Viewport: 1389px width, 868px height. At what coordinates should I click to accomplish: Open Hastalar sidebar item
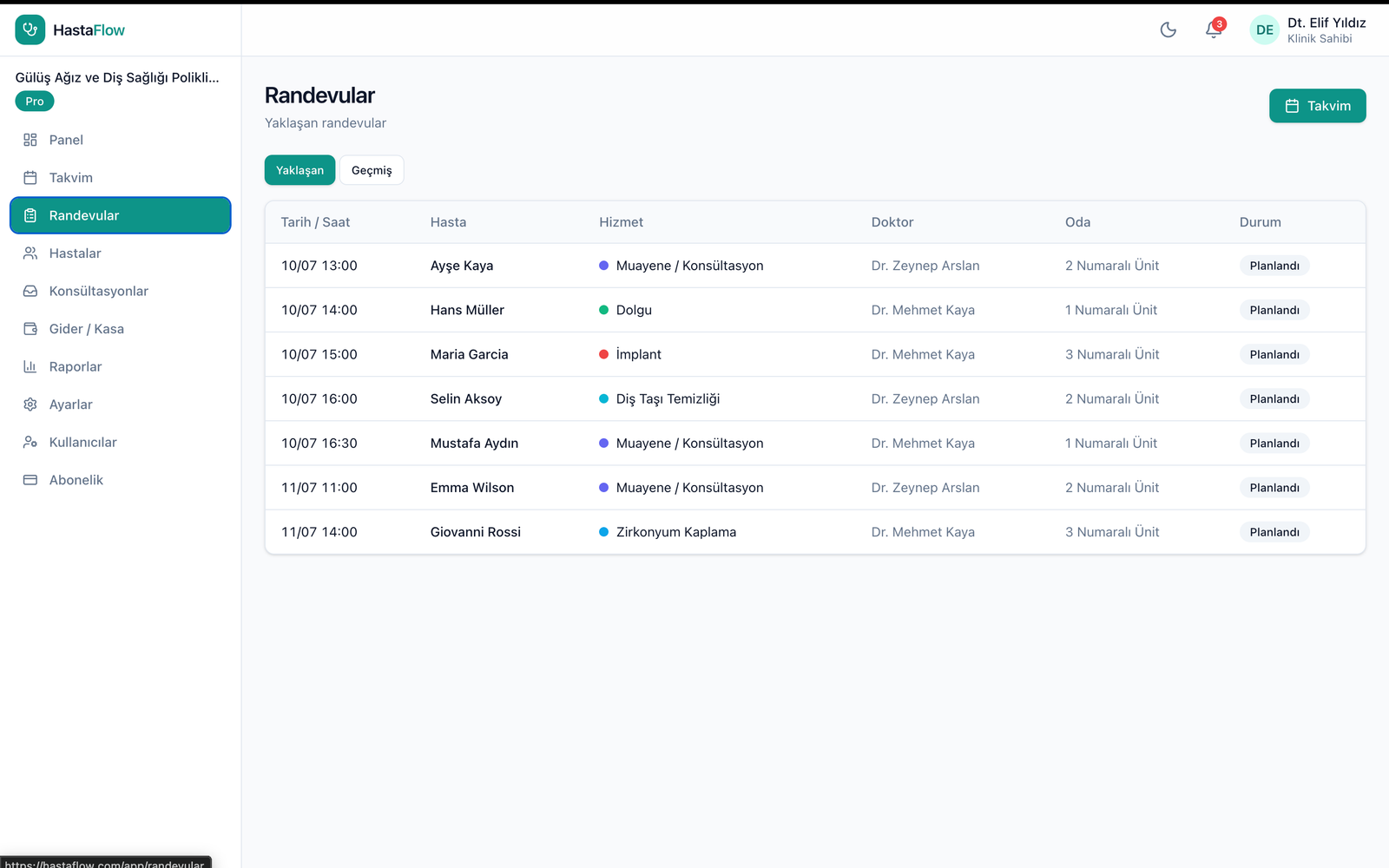121,253
